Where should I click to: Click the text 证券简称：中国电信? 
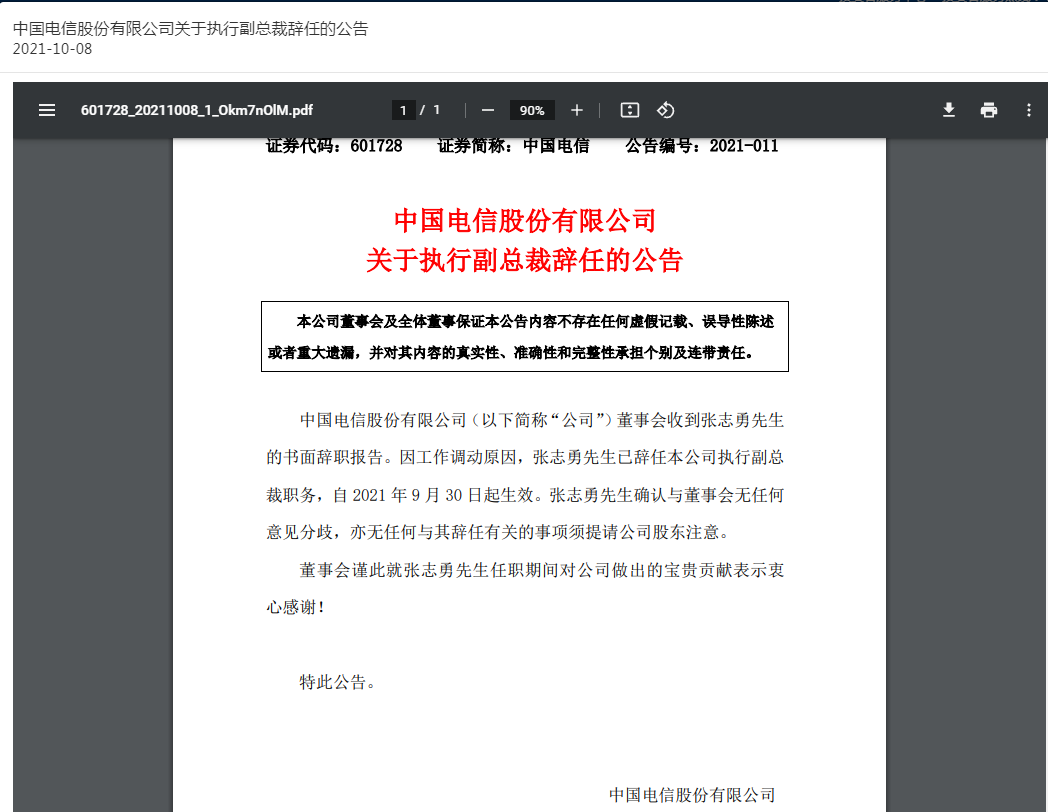(513, 146)
